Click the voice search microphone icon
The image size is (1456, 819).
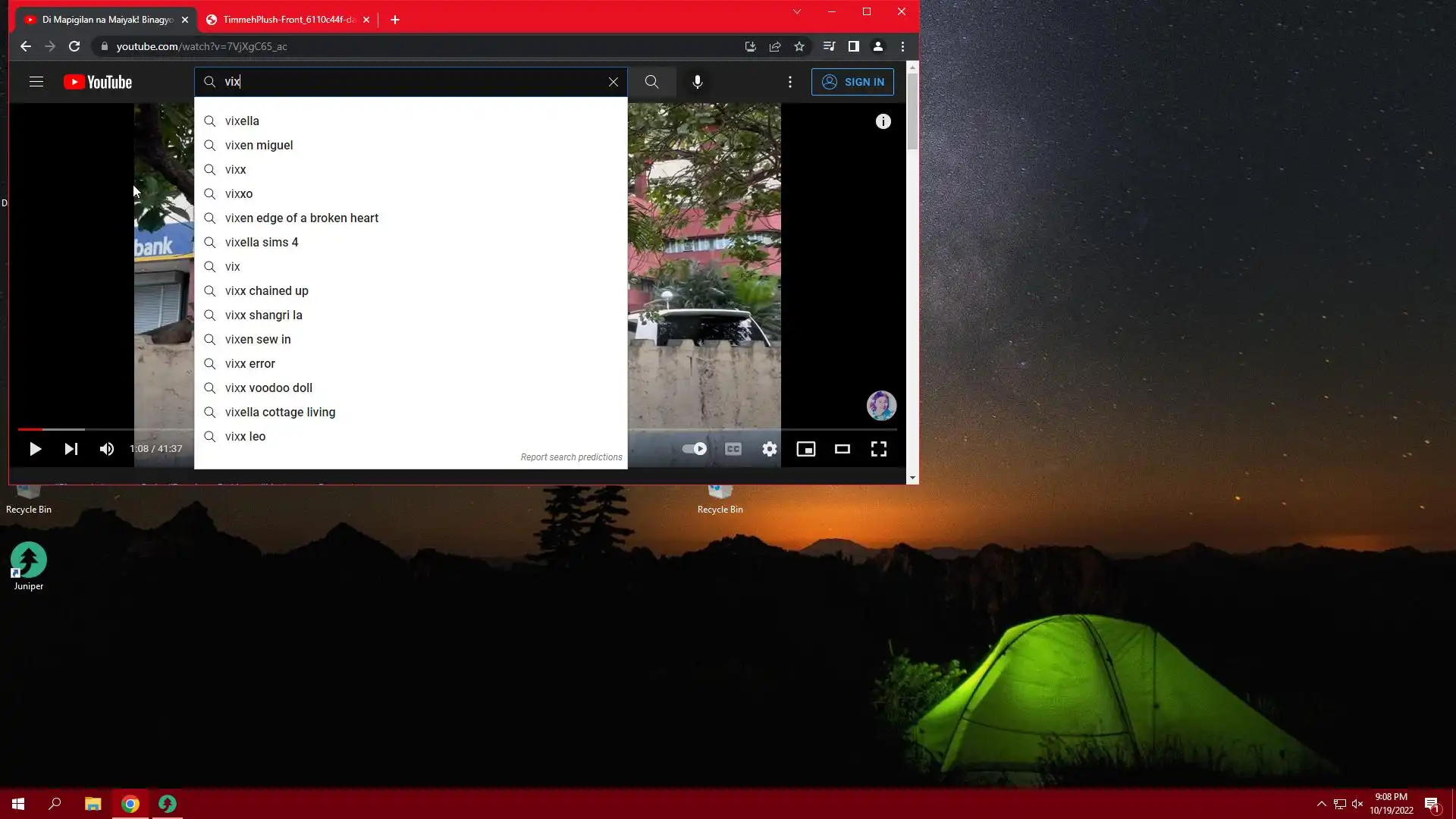(697, 82)
